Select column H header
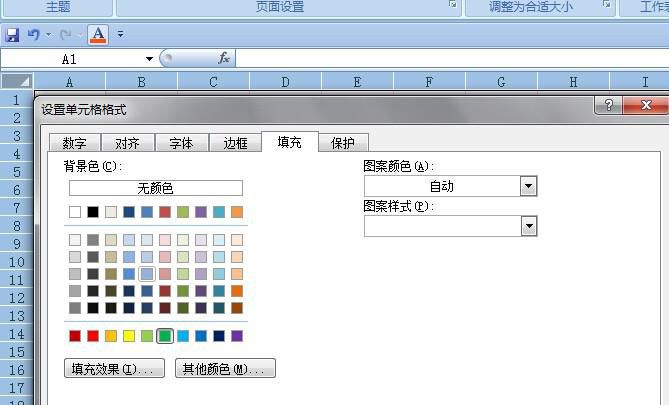669x405 pixels. [573, 81]
